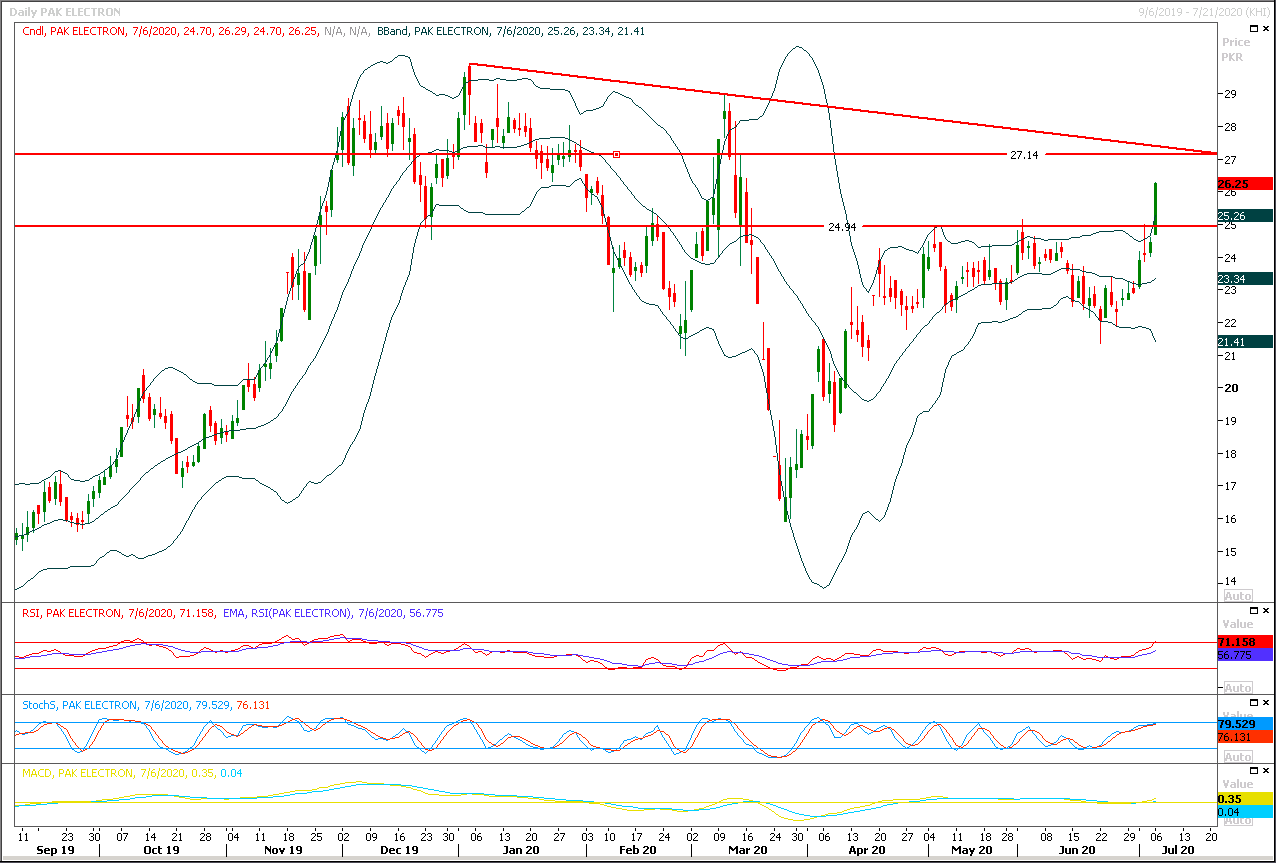Maximize the StochS indicator panel

pyautogui.click(x=1252, y=702)
